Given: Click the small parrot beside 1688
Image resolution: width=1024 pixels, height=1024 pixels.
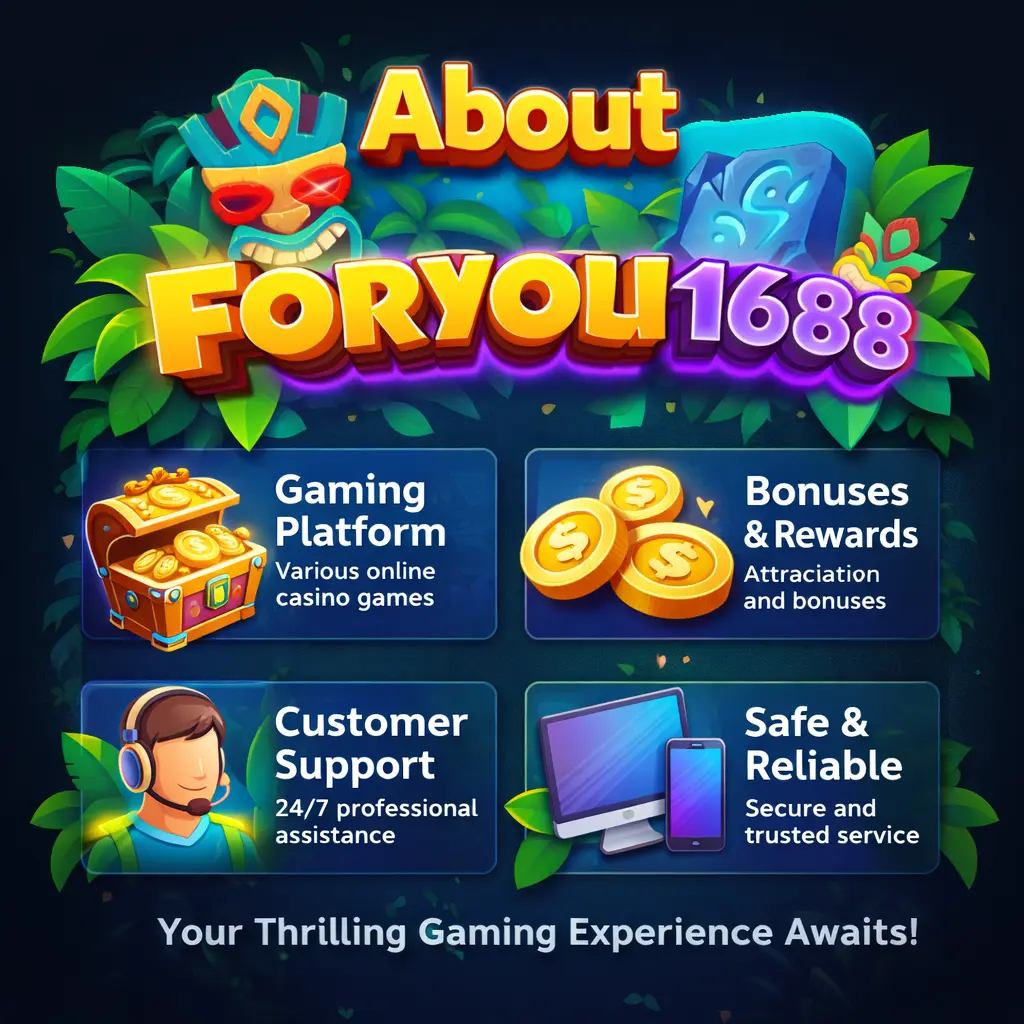Looking at the screenshot, I should click(876, 256).
